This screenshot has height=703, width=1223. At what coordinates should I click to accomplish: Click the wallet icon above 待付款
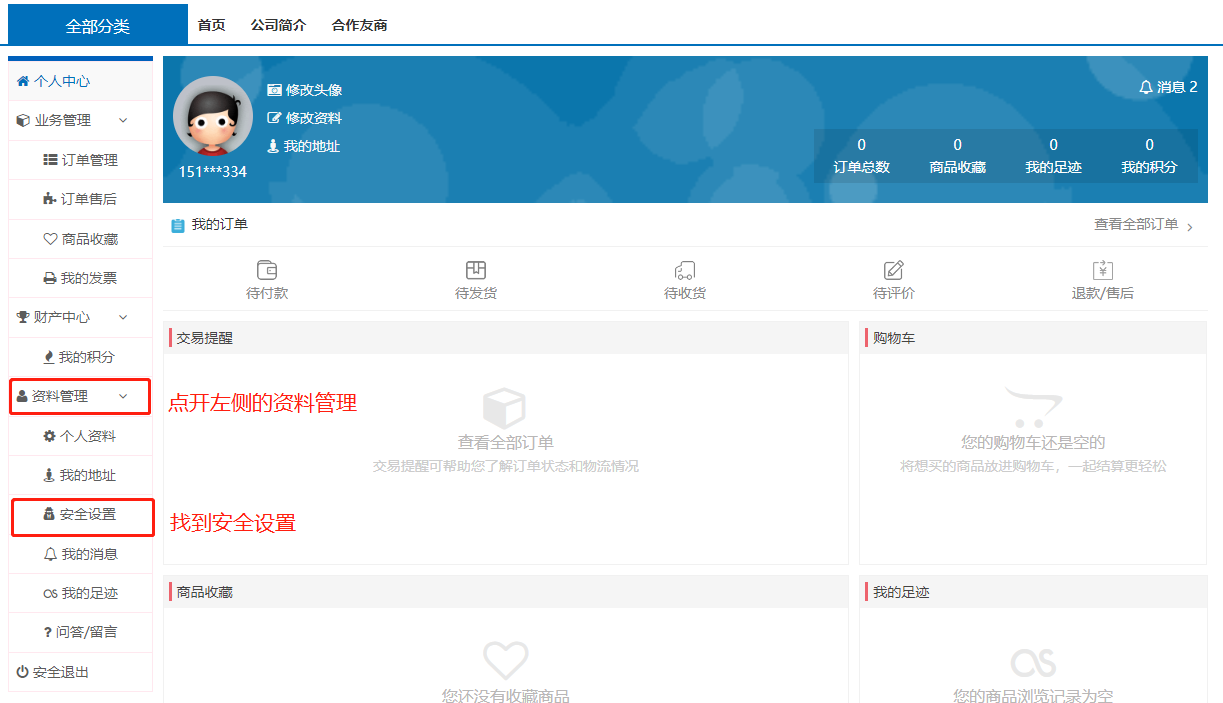(267, 270)
